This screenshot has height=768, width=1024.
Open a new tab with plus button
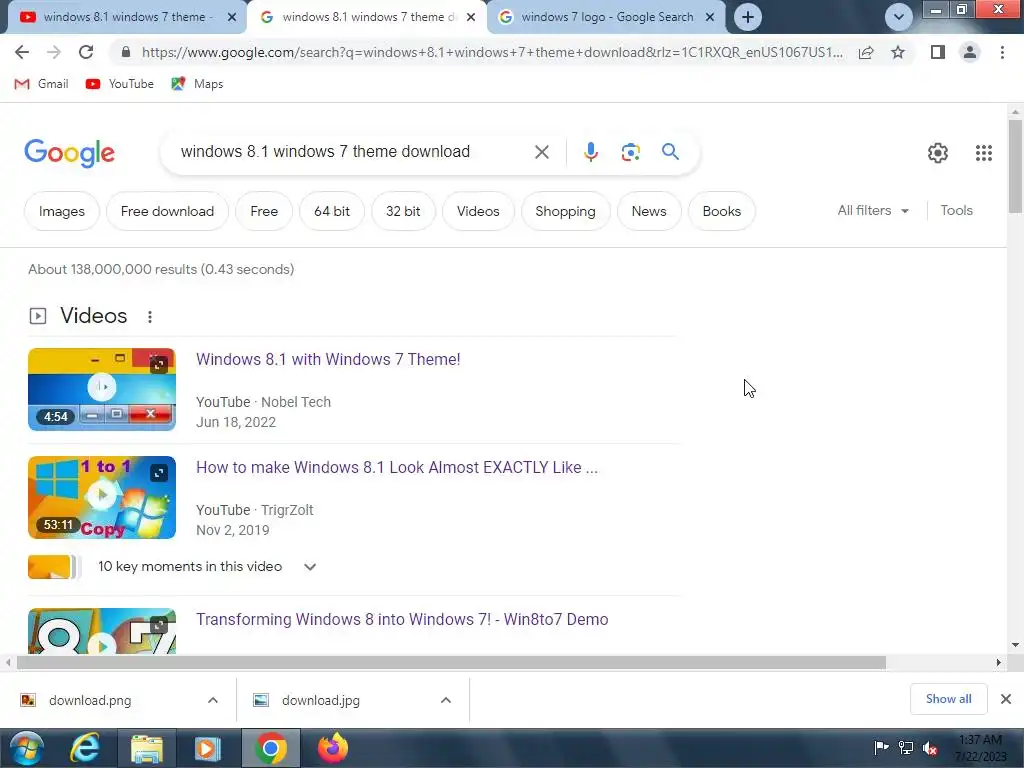[x=748, y=17]
